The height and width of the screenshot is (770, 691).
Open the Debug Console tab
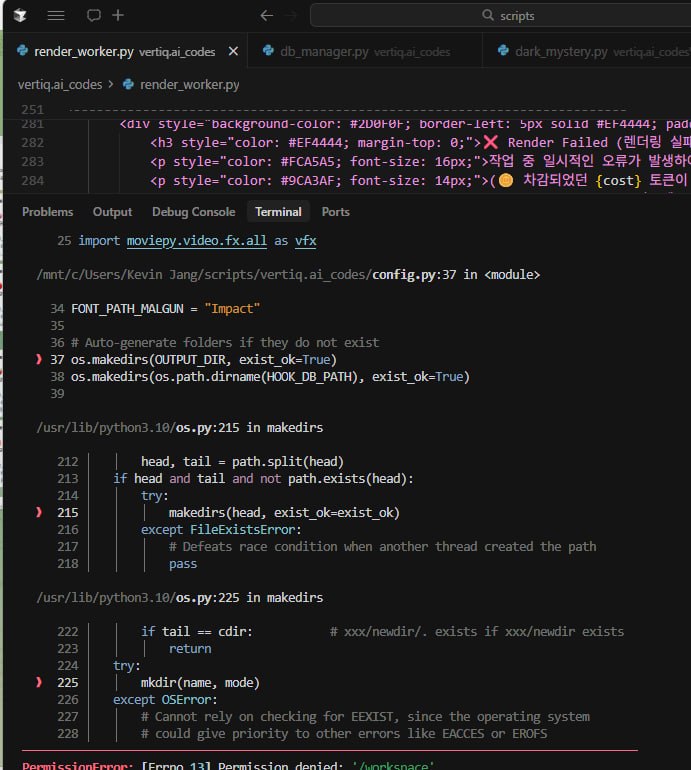point(193,212)
